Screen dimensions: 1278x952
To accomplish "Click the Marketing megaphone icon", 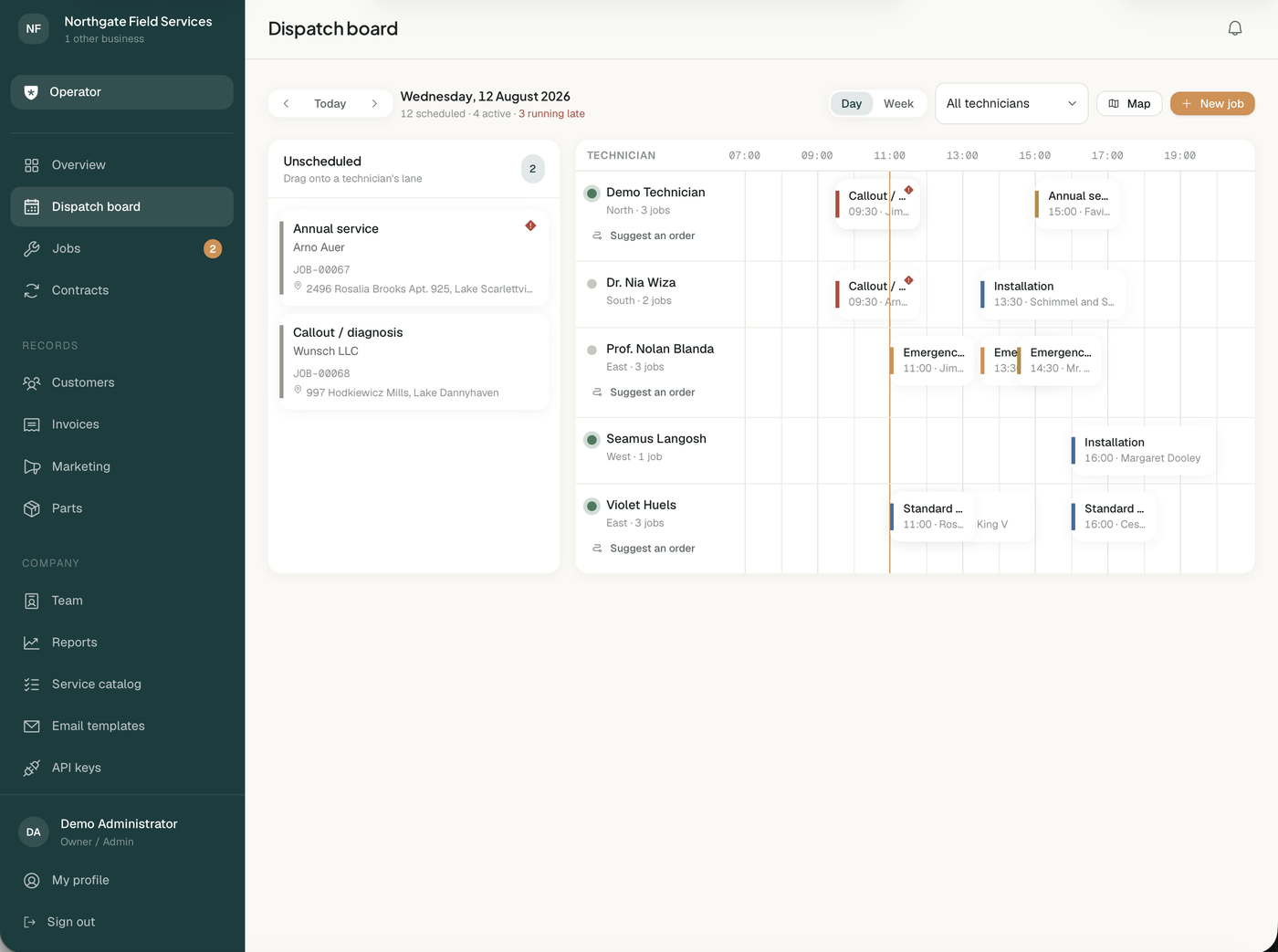I will click(x=32, y=466).
